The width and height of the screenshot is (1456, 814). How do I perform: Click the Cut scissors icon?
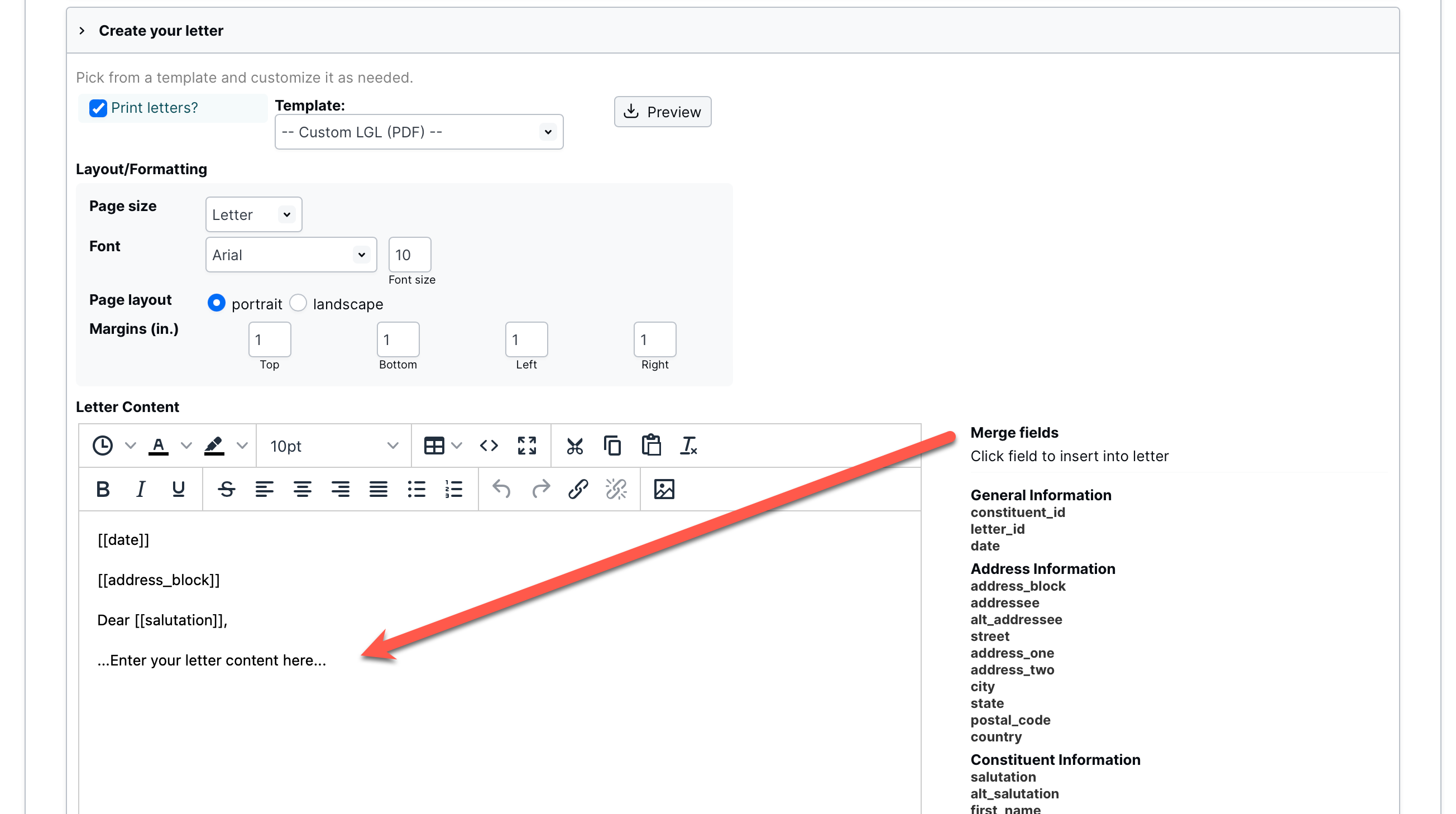click(574, 446)
